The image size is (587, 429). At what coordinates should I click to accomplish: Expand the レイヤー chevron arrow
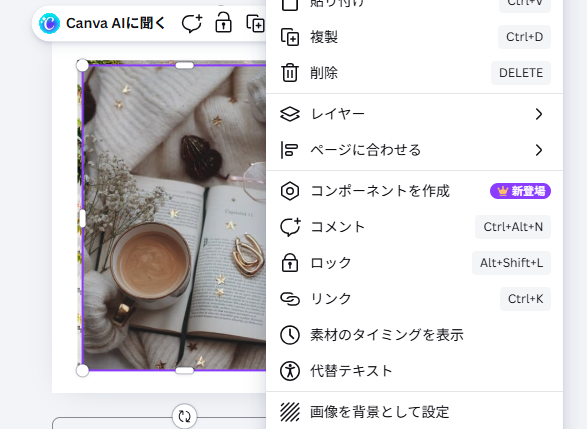pos(539,114)
